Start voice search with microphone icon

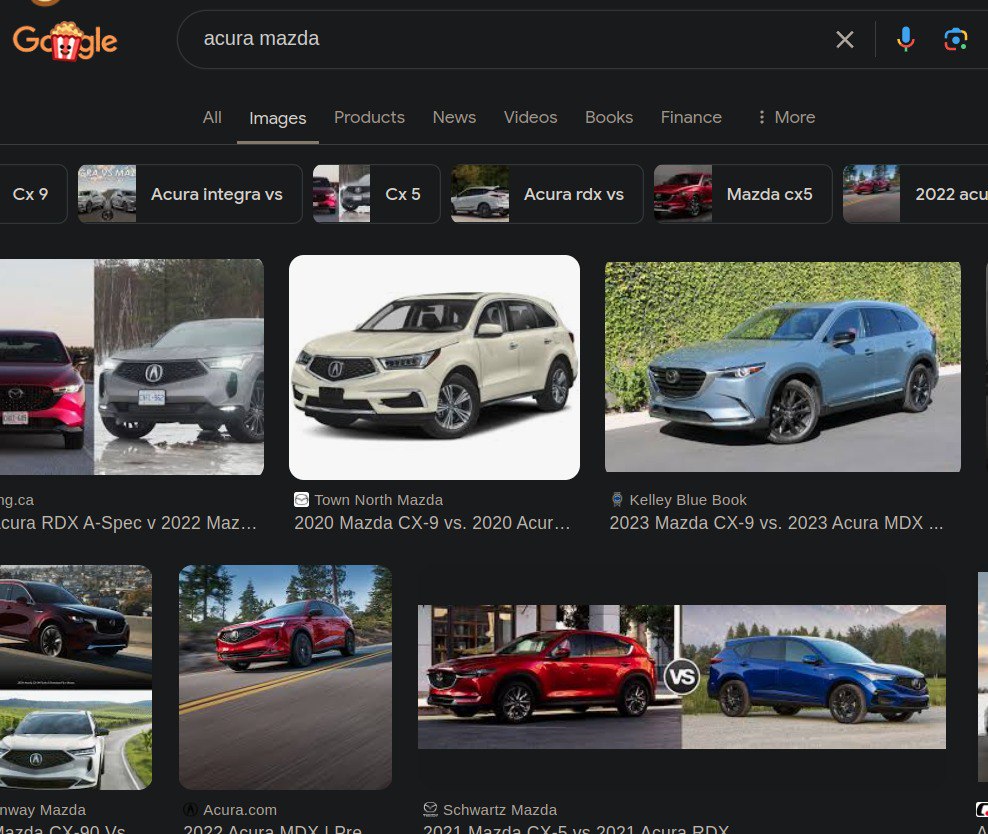pos(905,39)
